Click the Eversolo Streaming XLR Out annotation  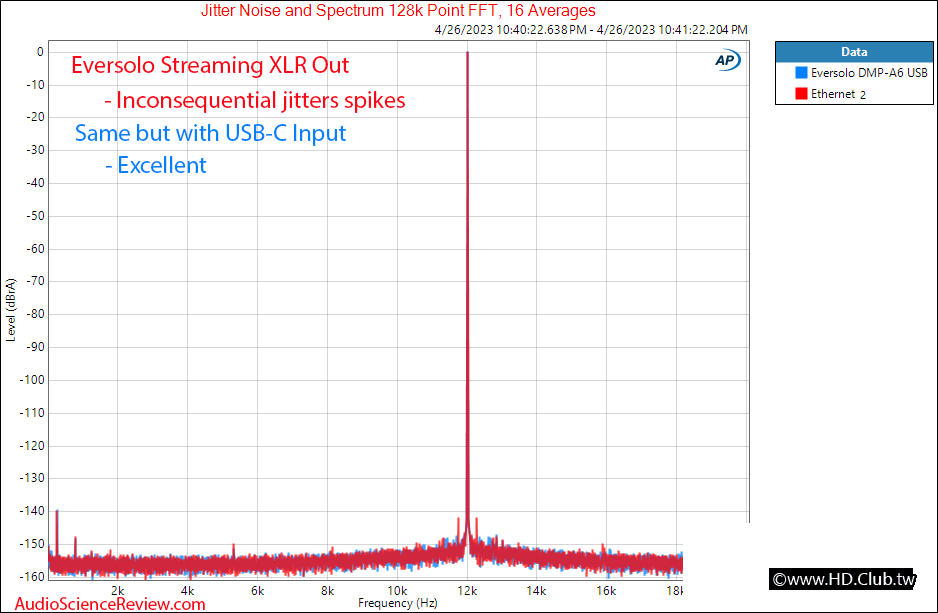[210, 65]
